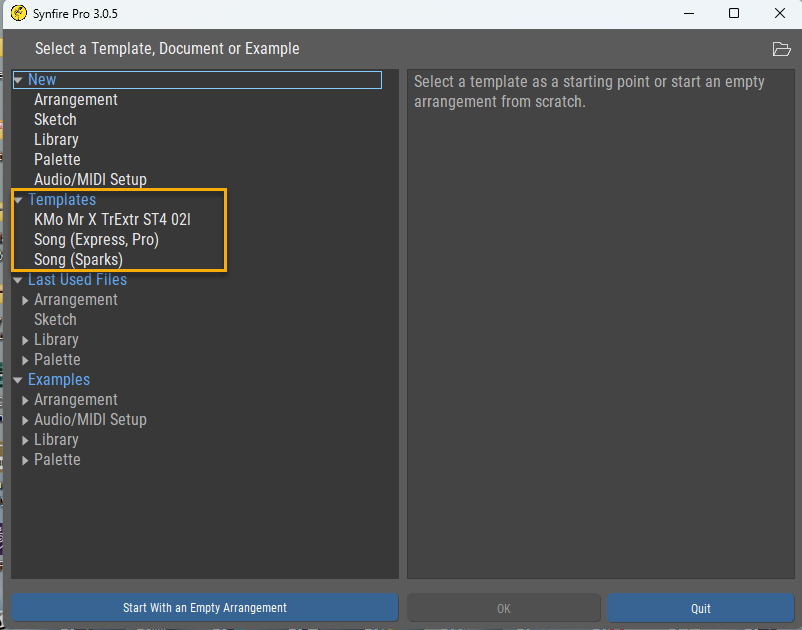Select Arrangement under New
The height and width of the screenshot is (630, 802).
[76, 100]
